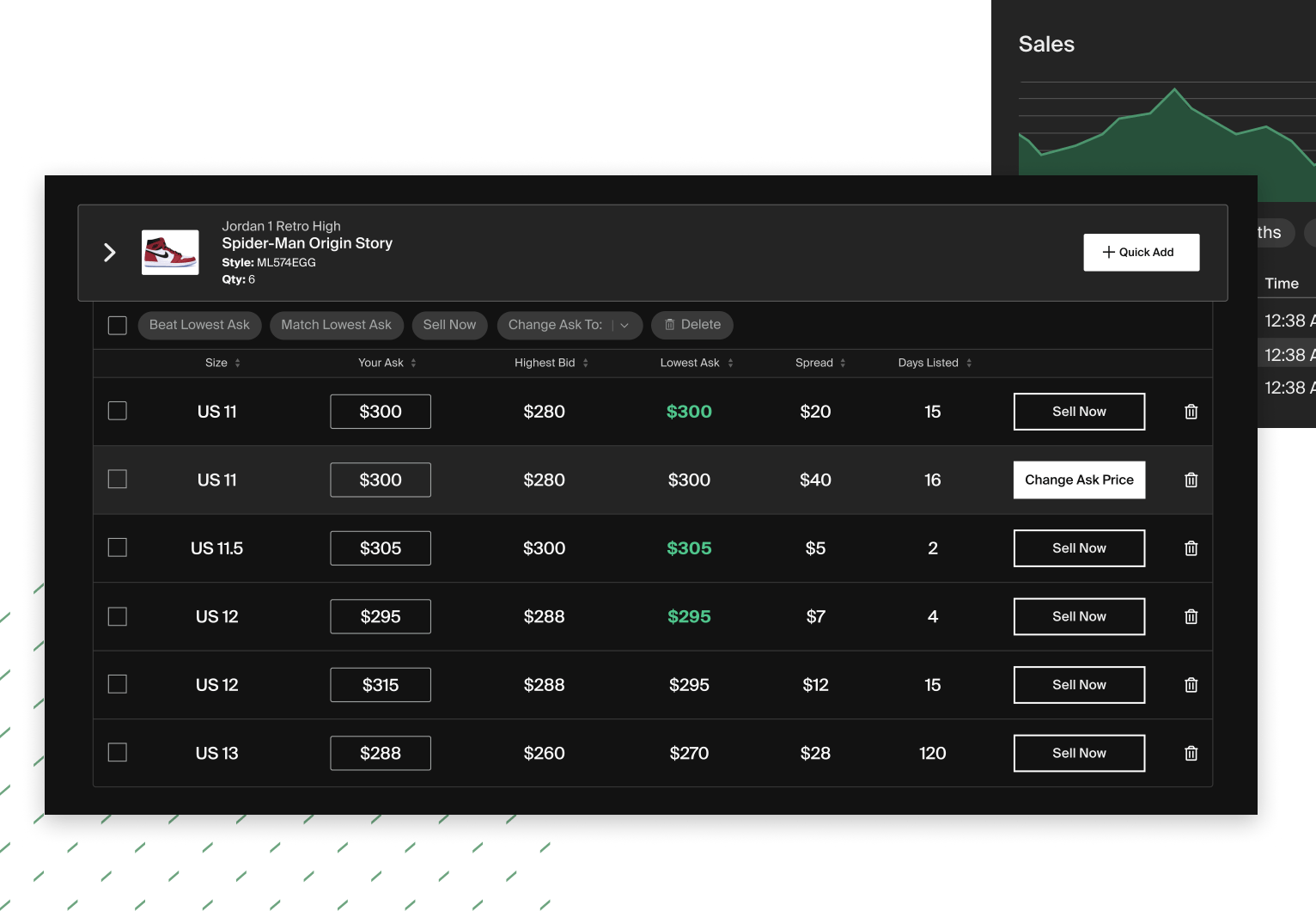The height and width of the screenshot is (911, 1316).
Task: Click Sell Now in the bulk action bar
Action: [x=449, y=325]
